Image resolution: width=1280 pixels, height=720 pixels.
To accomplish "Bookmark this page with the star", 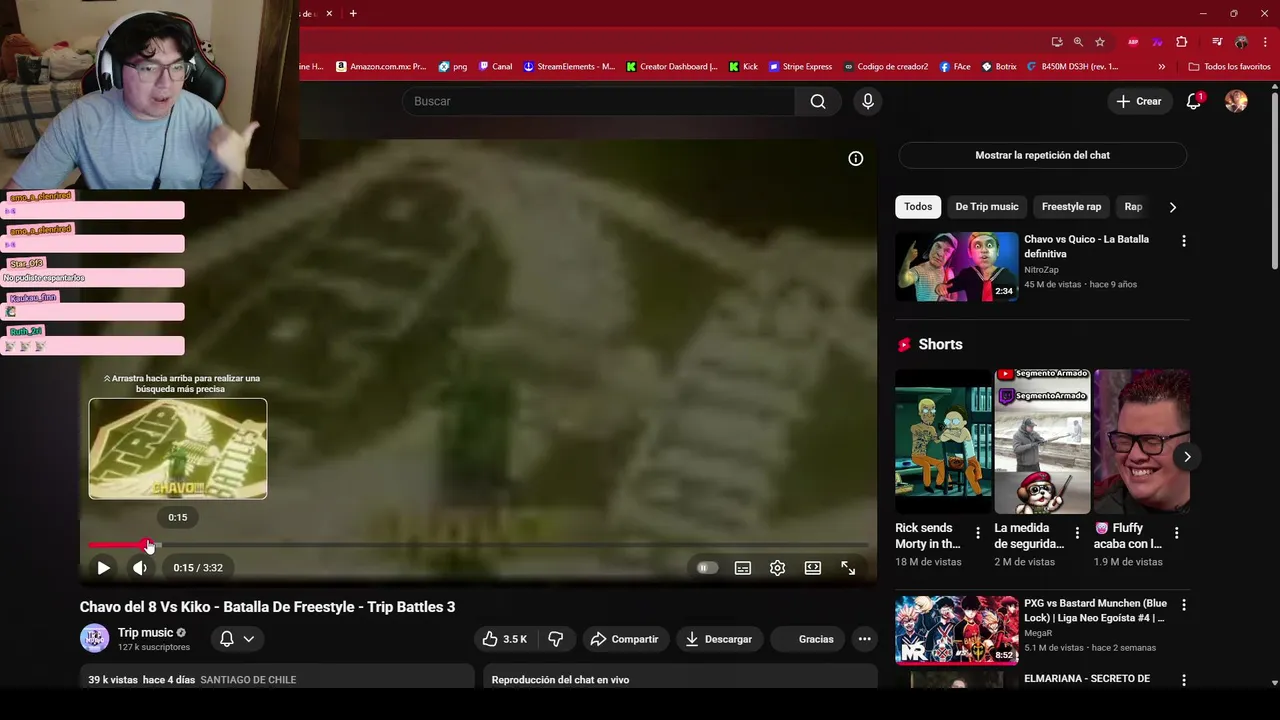I will click(1100, 42).
